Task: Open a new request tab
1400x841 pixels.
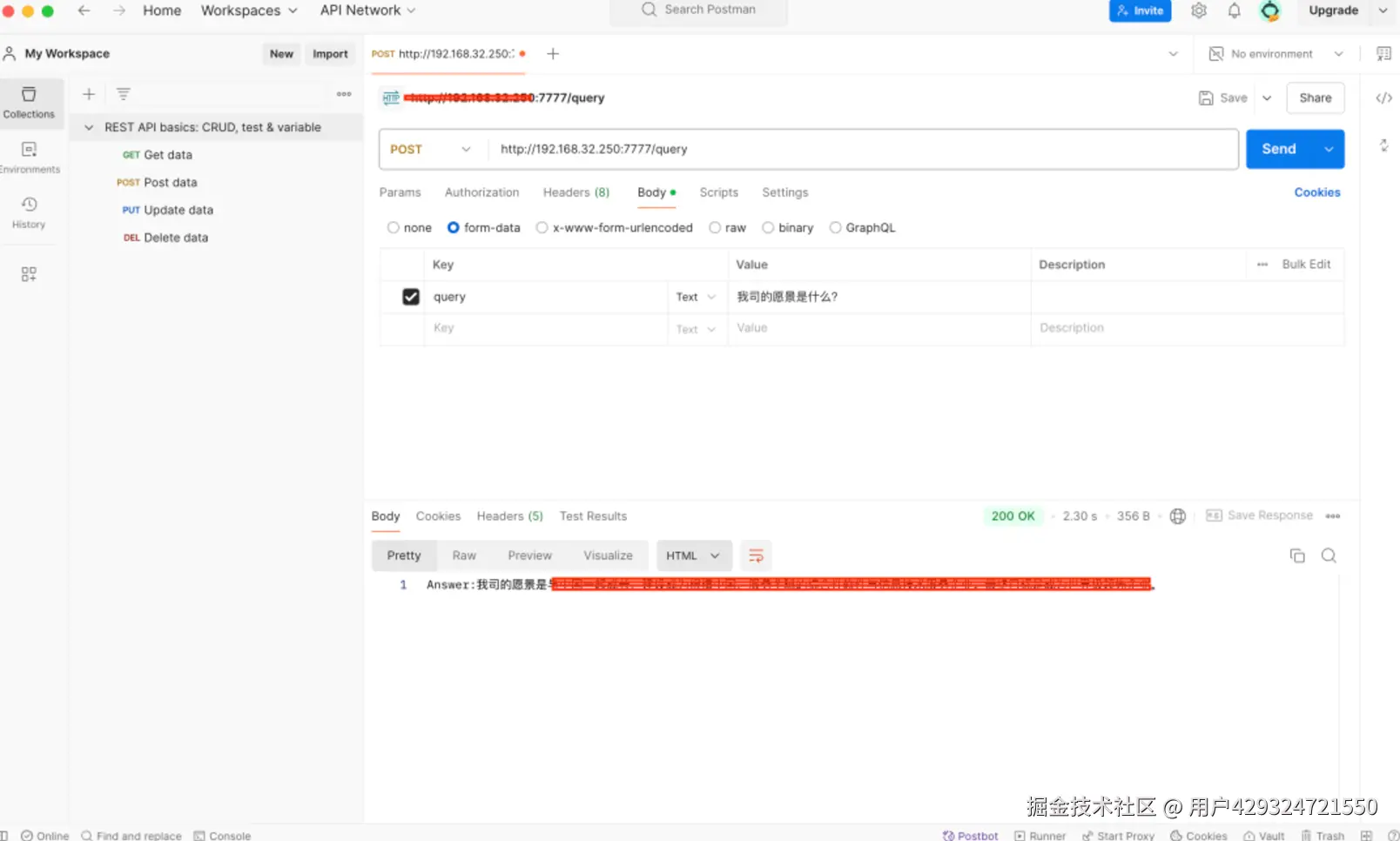Action: coord(553,54)
